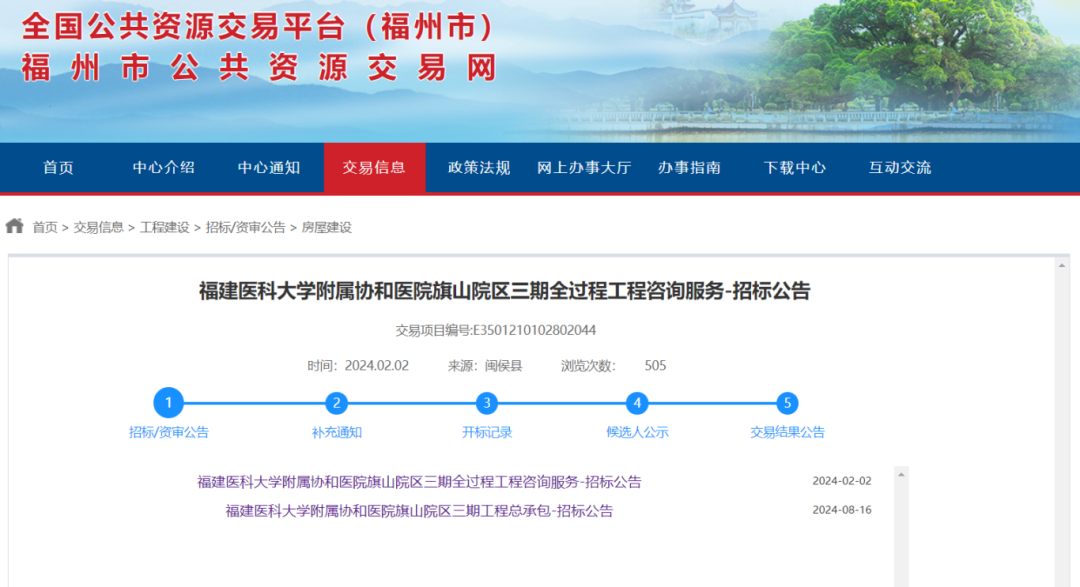This screenshot has width=1080, height=587.
Task: Open 下载中心 in navigation bar
Action: [795, 167]
